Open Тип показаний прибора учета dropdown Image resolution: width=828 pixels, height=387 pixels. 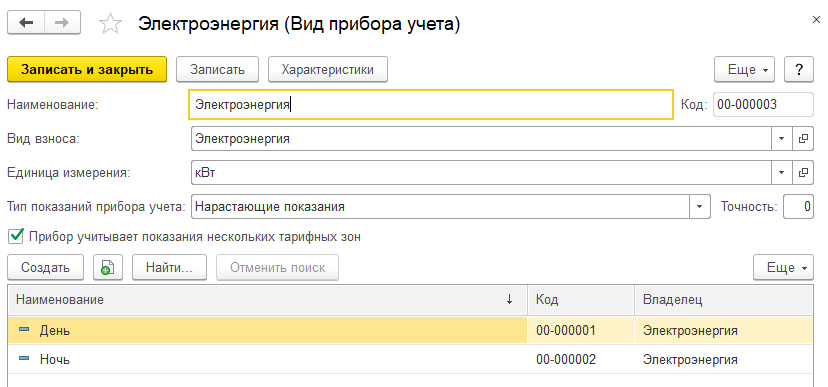(x=700, y=206)
